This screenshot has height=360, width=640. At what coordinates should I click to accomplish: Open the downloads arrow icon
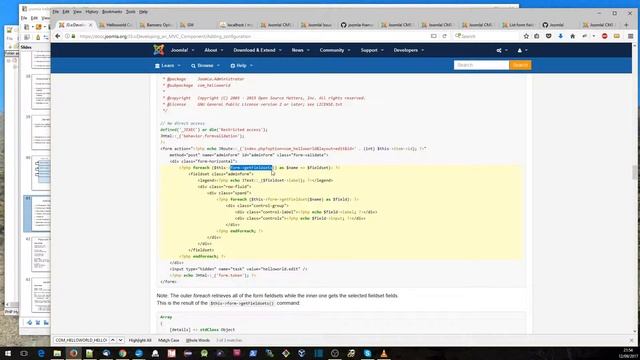pyautogui.click(x=560, y=36)
